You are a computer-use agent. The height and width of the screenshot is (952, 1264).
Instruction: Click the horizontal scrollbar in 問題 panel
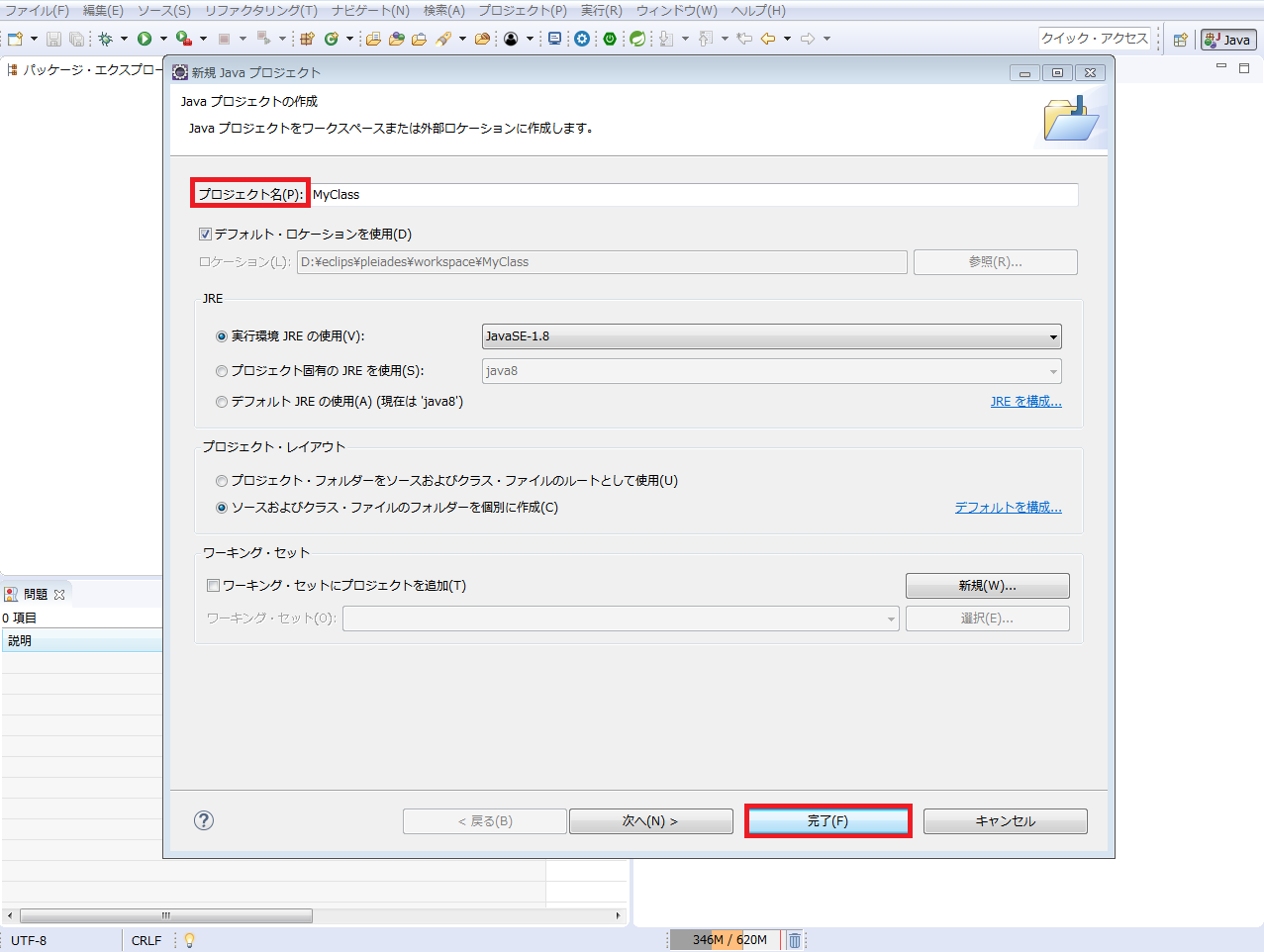[x=165, y=915]
